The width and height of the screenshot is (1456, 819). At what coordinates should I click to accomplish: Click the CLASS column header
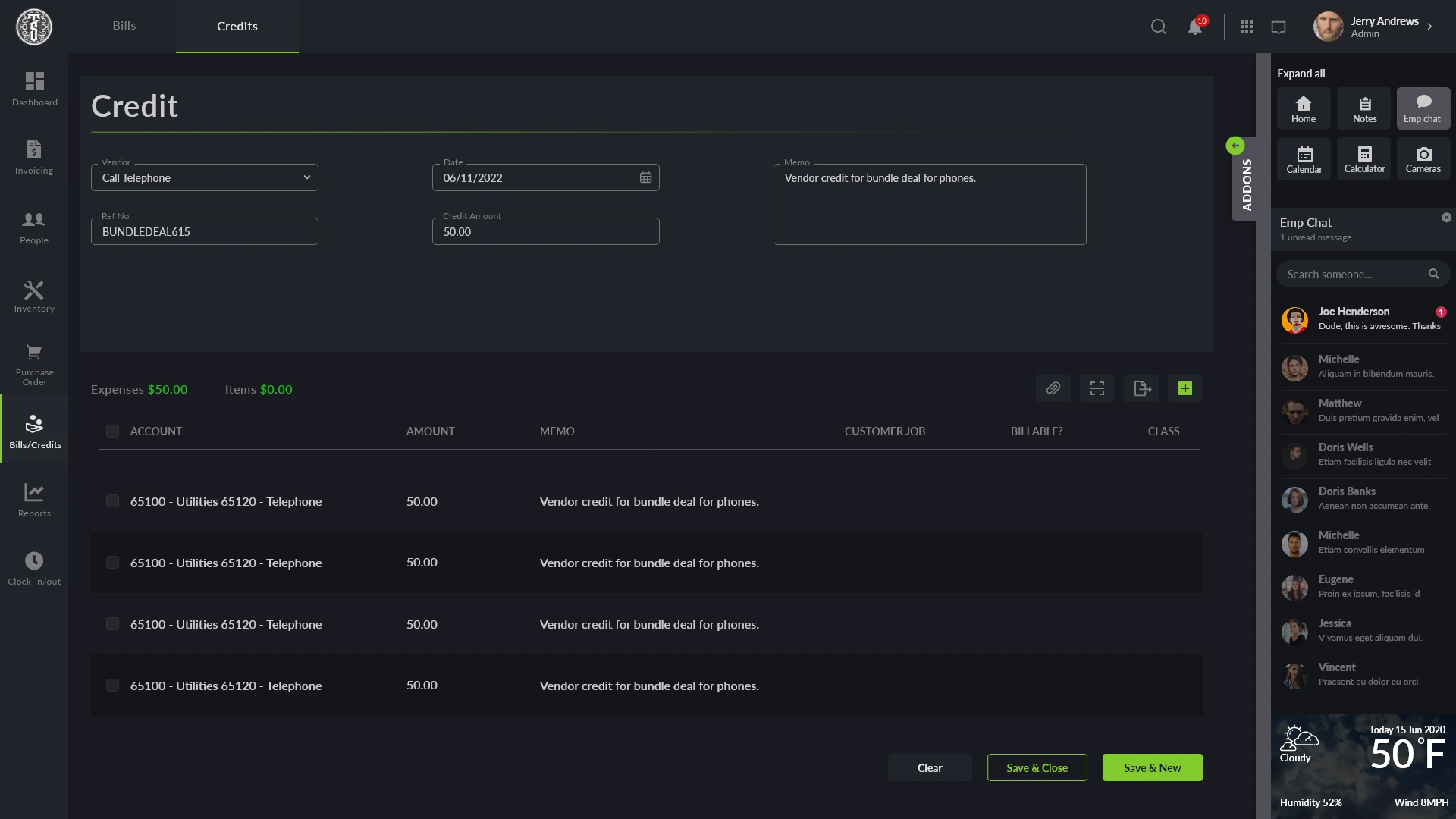(x=1163, y=431)
